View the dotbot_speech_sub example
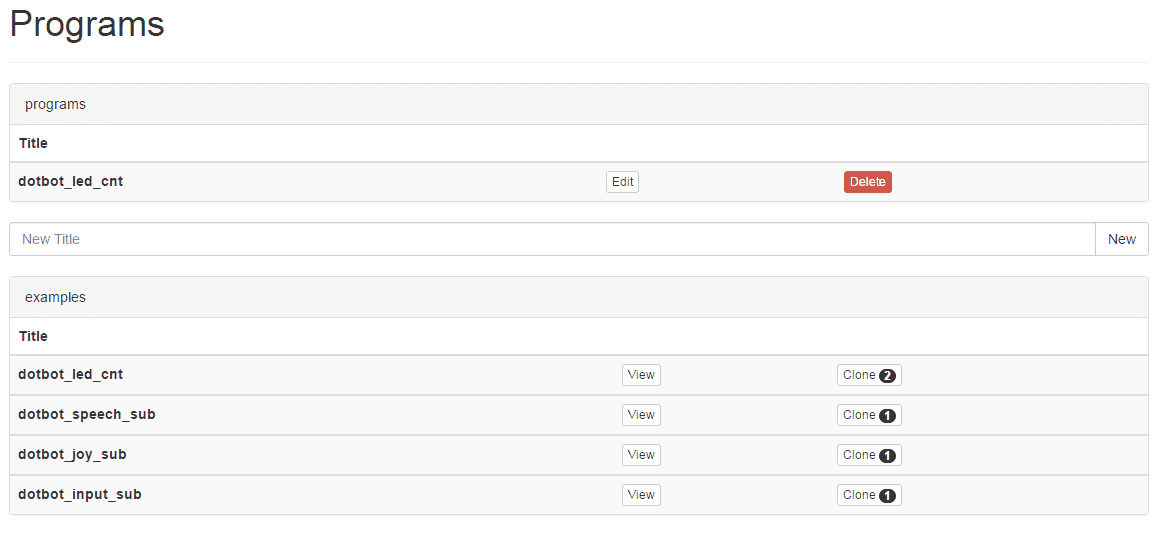Viewport: 1167px width, 538px height. [x=641, y=415]
